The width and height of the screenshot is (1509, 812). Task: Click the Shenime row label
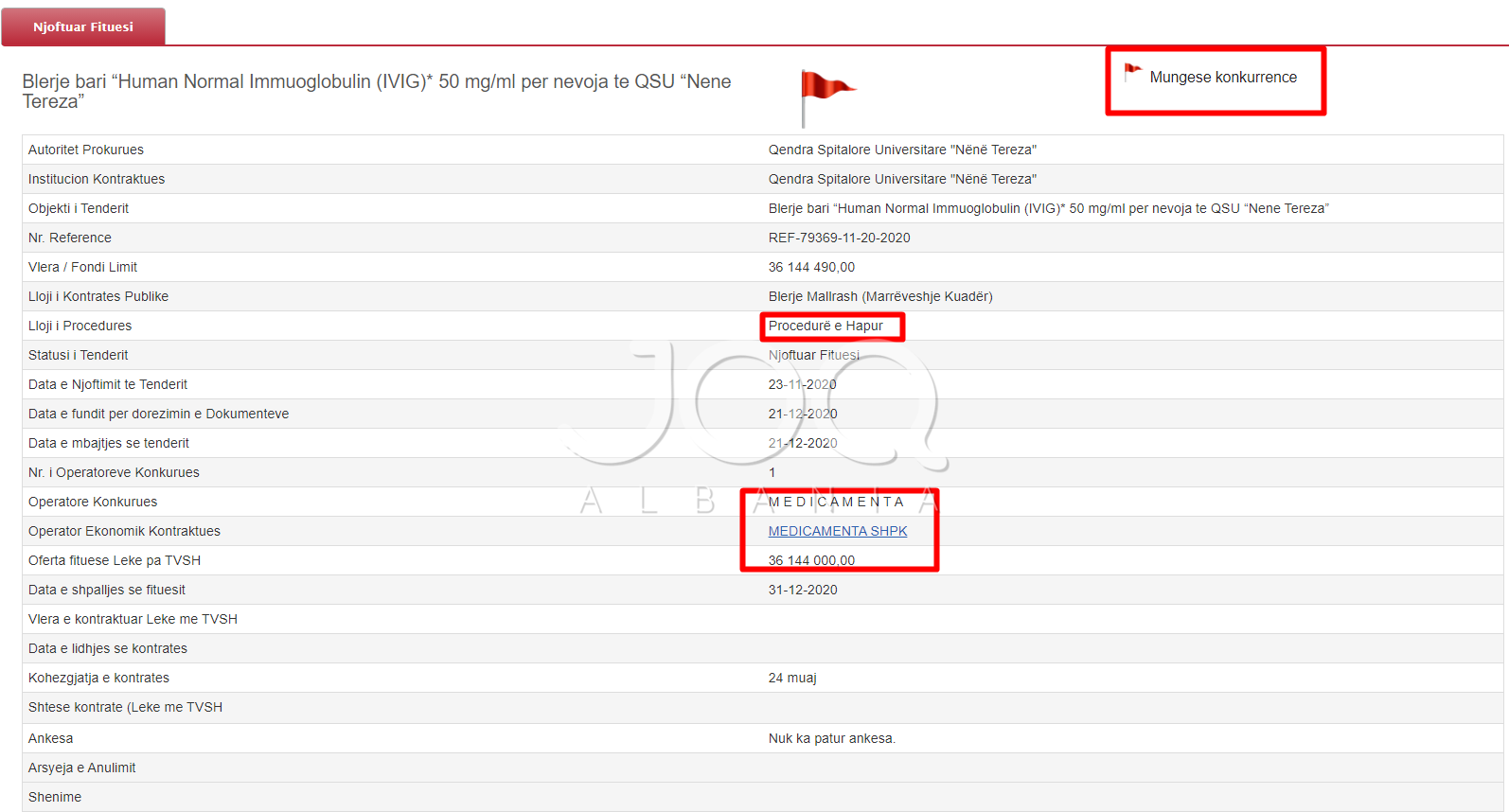(x=55, y=797)
